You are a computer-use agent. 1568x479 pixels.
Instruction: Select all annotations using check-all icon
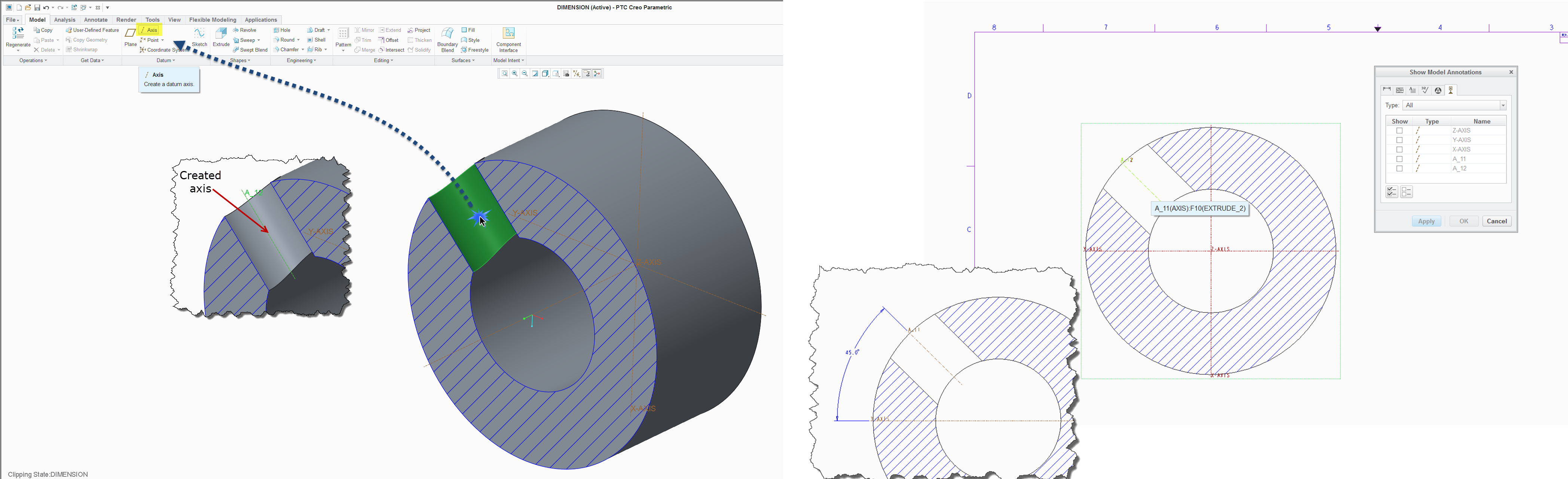pos(1391,192)
